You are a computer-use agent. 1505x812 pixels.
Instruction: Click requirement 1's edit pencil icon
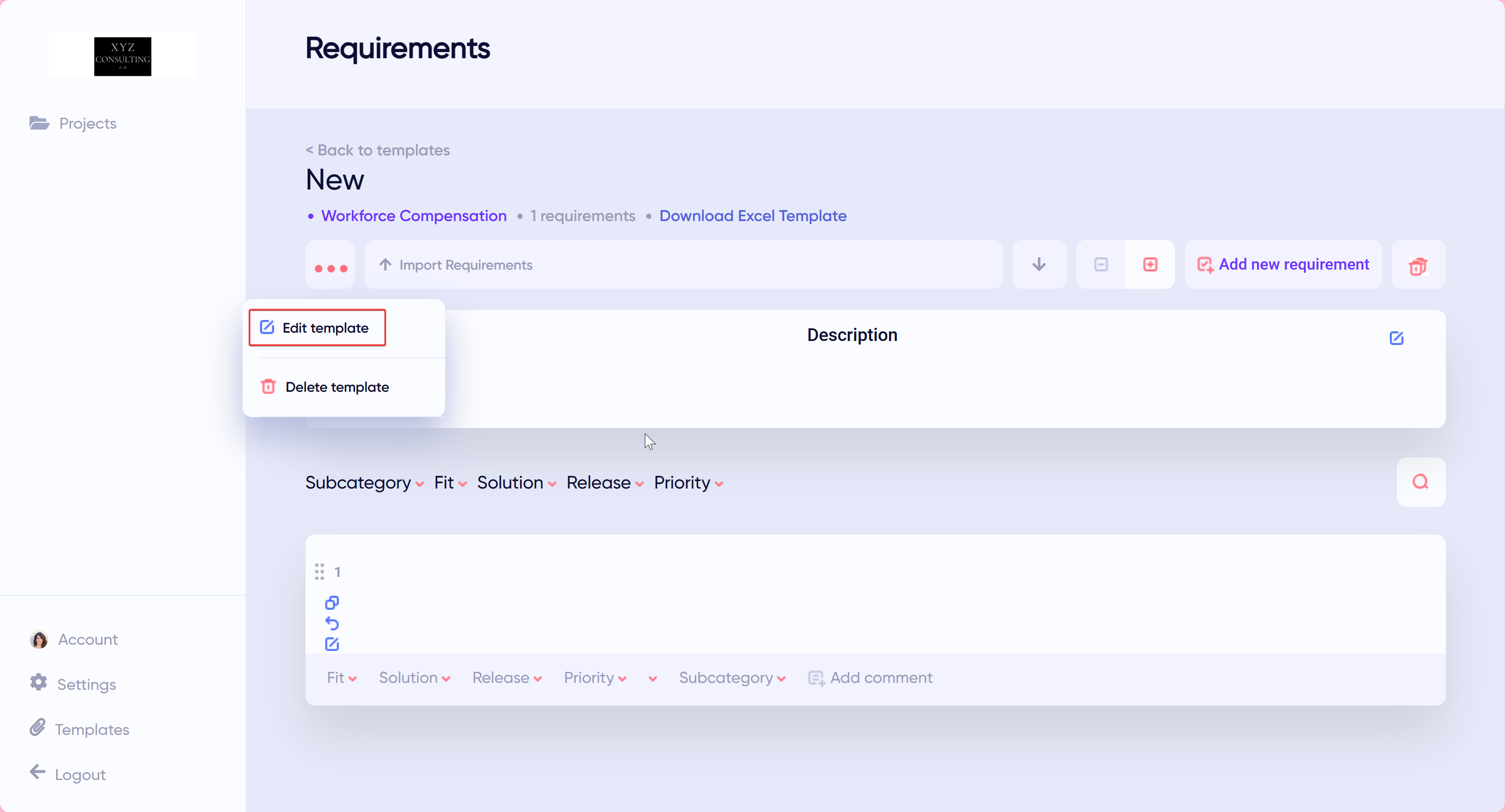[x=332, y=644]
